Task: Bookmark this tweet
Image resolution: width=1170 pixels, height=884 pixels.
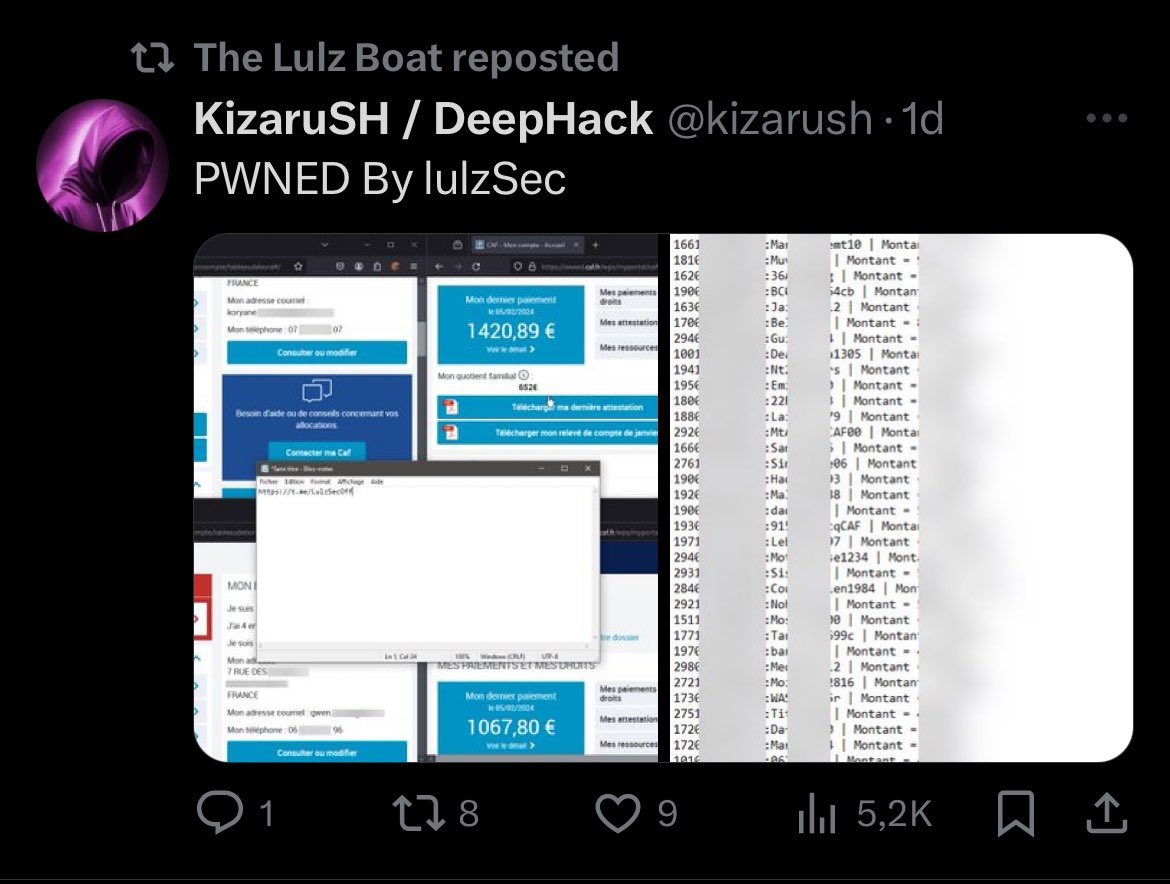Action: point(1016,813)
